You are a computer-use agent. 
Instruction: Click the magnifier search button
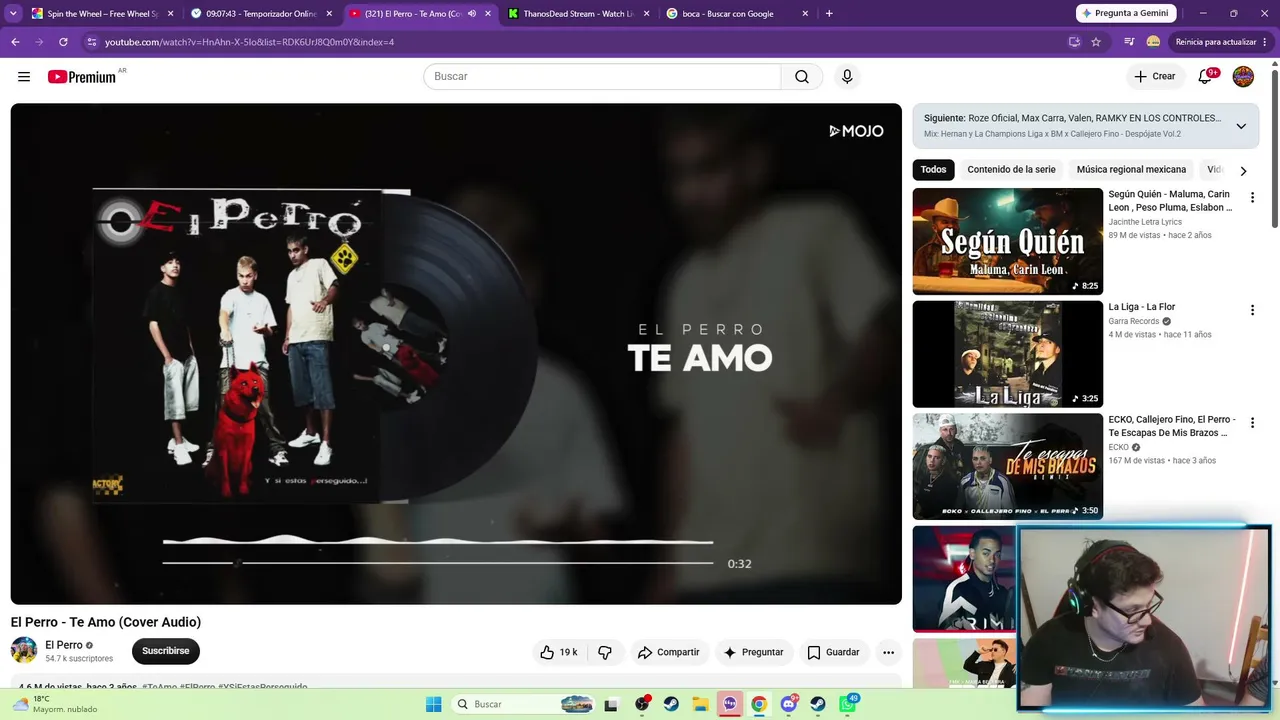tap(802, 77)
